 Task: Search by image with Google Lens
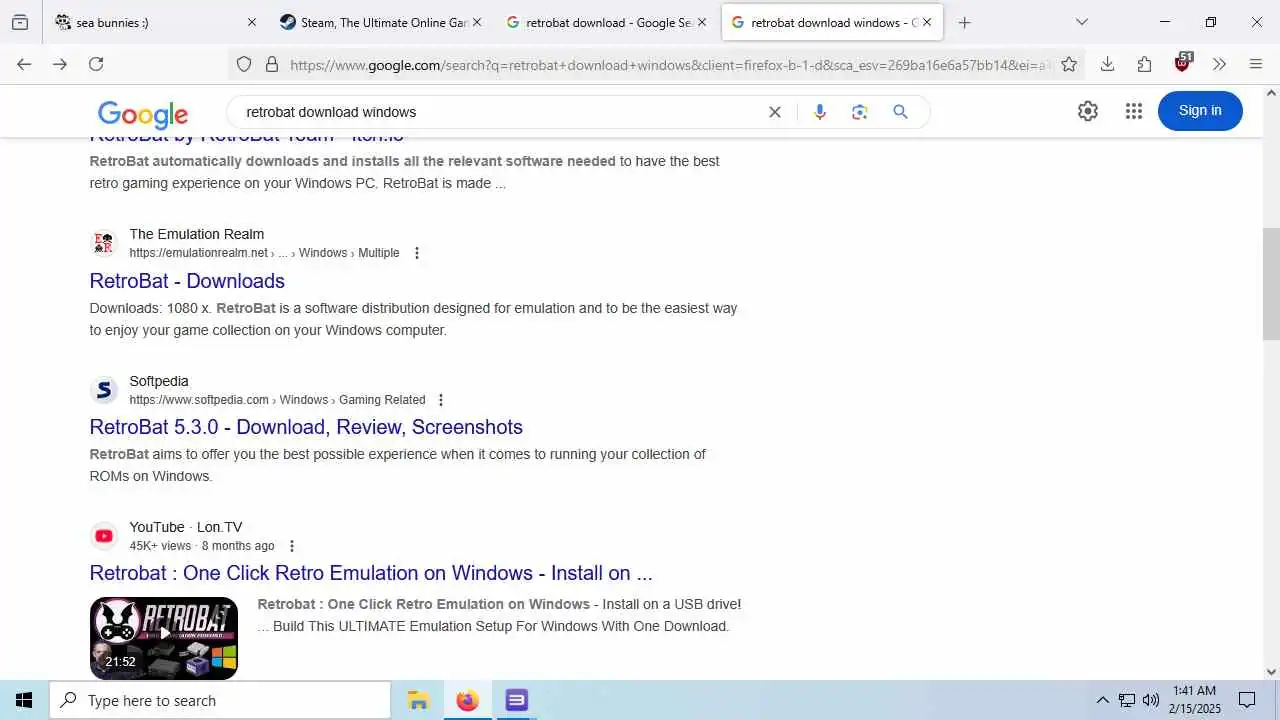click(859, 112)
